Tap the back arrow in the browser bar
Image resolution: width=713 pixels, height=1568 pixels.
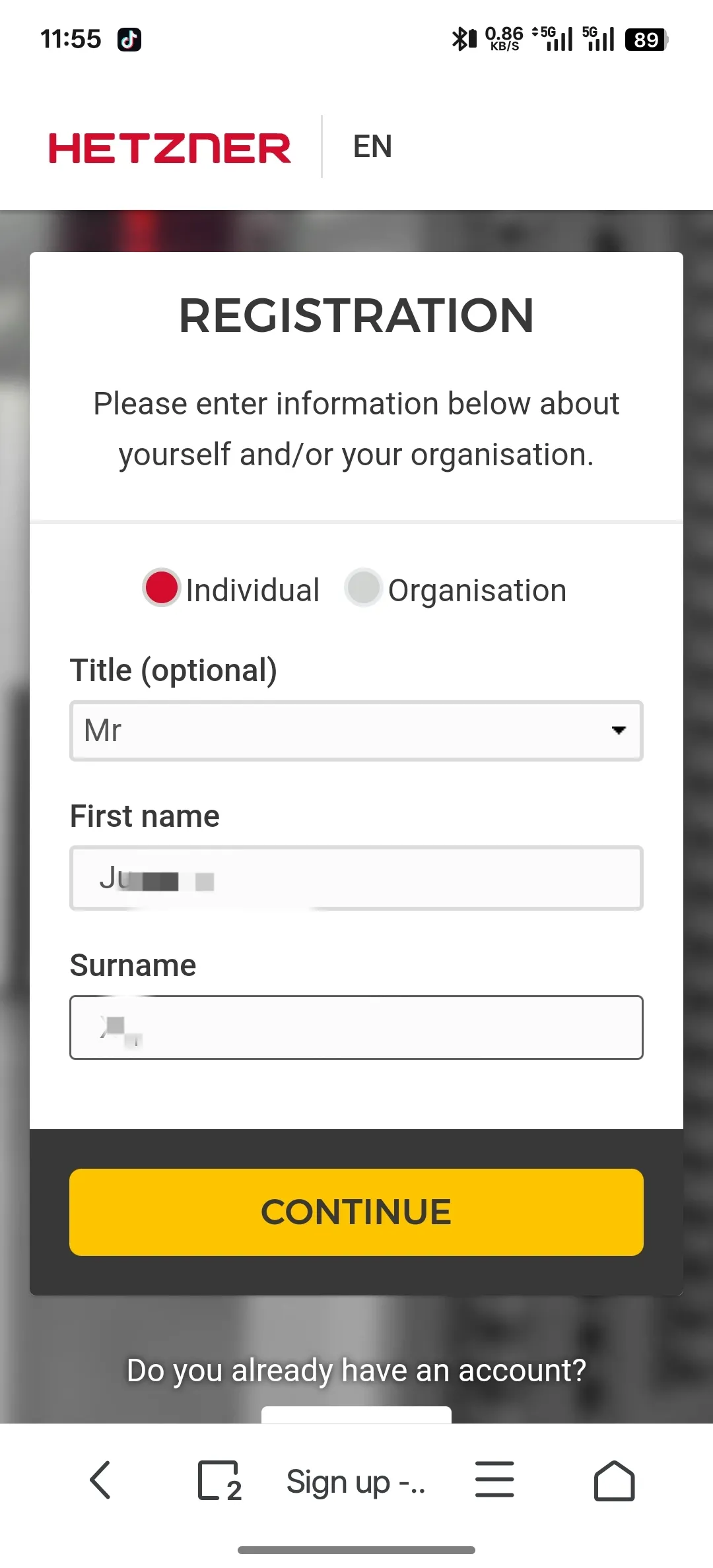tap(100, 1481)
